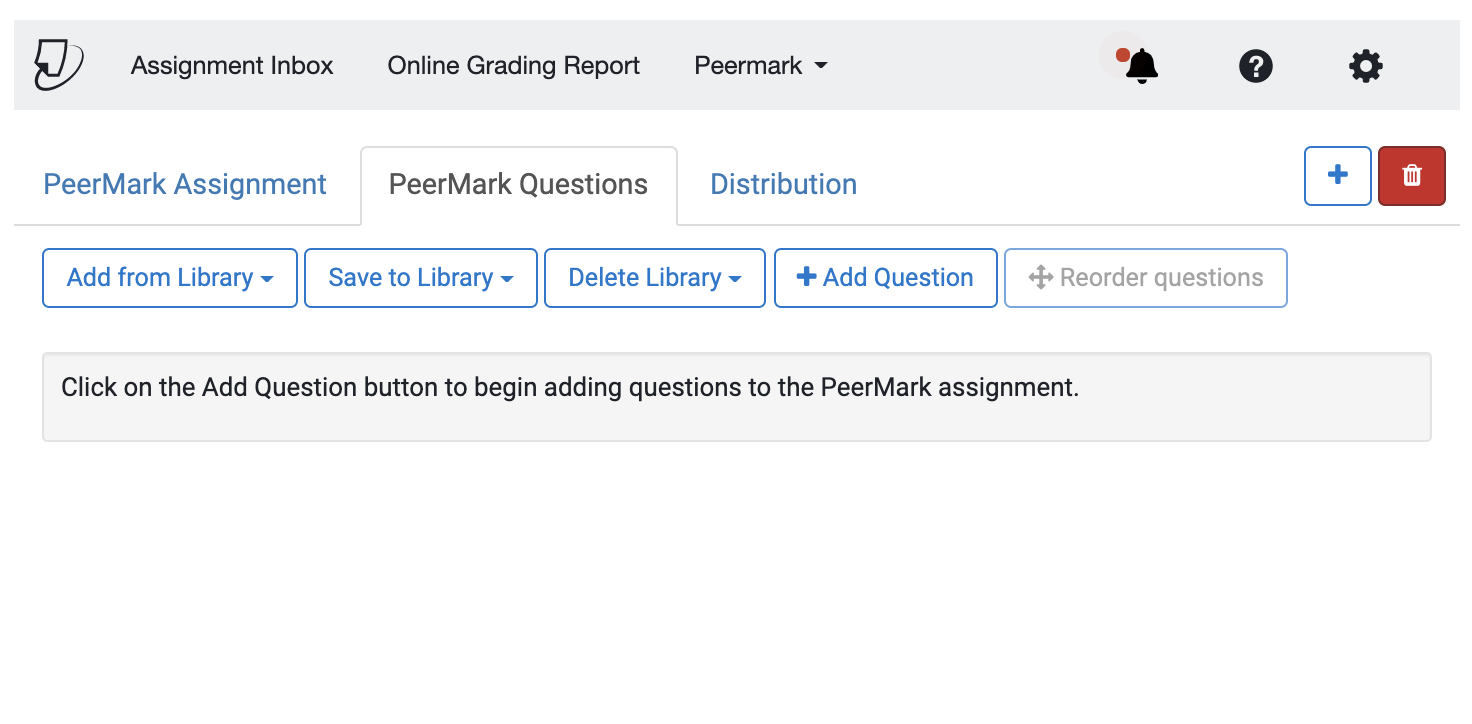
Task: Open Assignment Inbox
Action: coord(232,66)
